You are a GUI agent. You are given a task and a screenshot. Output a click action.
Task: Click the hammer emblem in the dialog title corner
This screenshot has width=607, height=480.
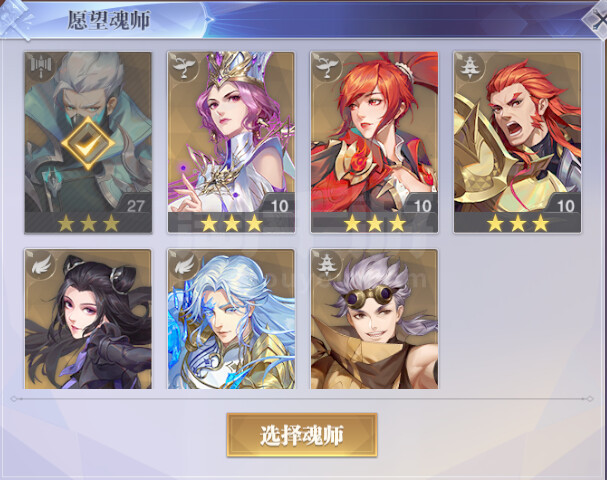tap(15, 19)
